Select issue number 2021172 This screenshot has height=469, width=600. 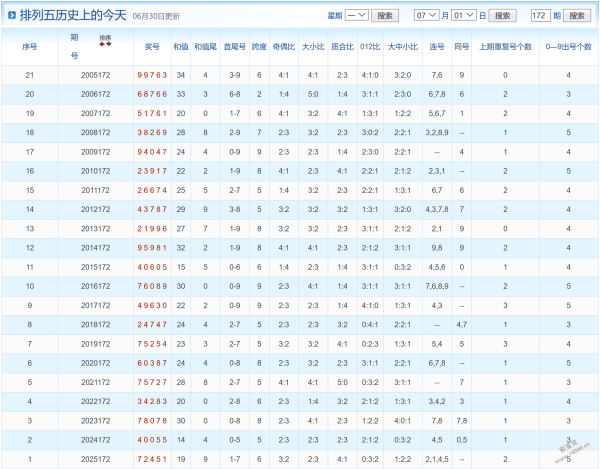pos(95,382)
